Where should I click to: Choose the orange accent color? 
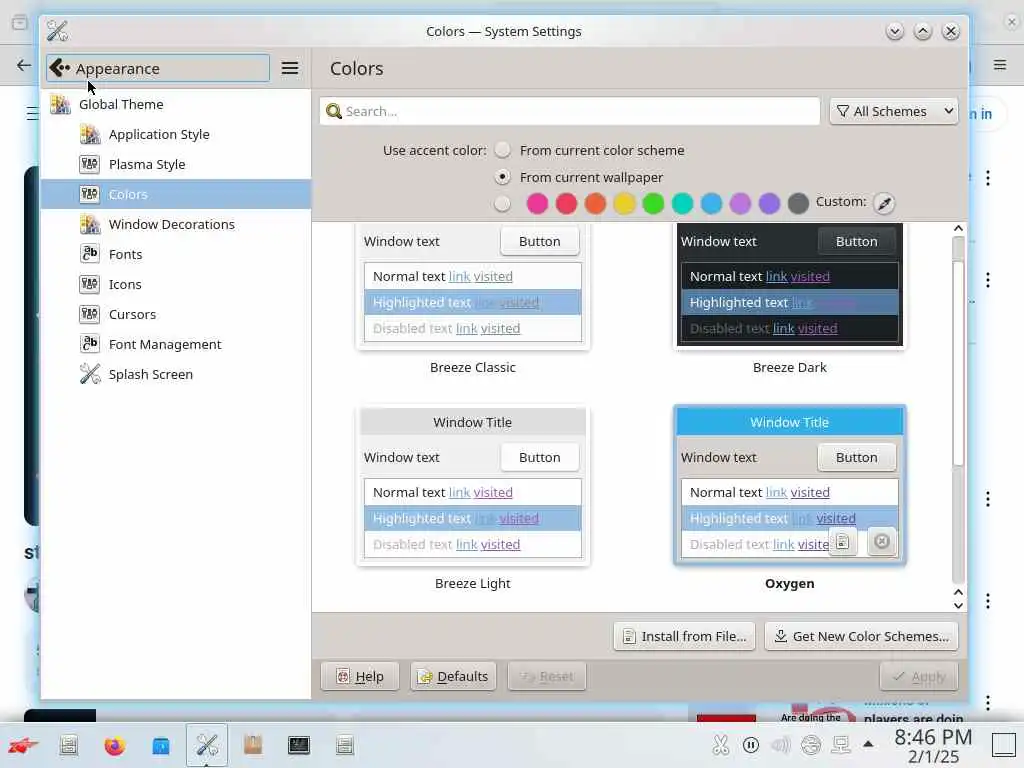pyautogui.click(x=595, y=203)
